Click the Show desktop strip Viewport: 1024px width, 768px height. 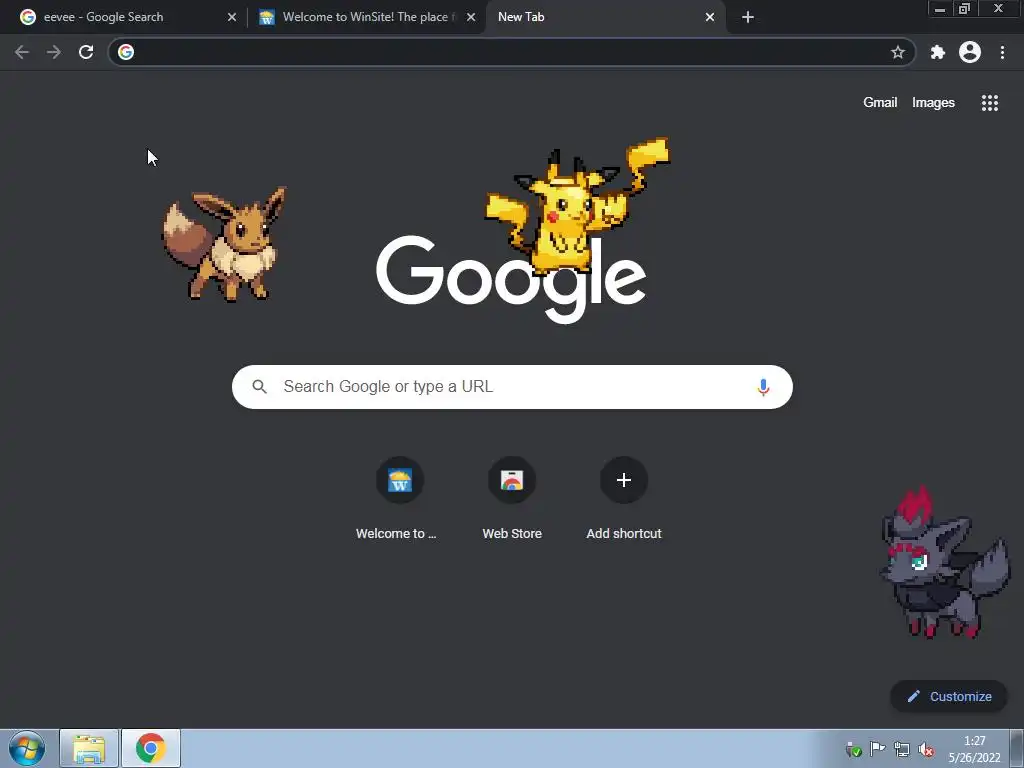click(1017, 748)
